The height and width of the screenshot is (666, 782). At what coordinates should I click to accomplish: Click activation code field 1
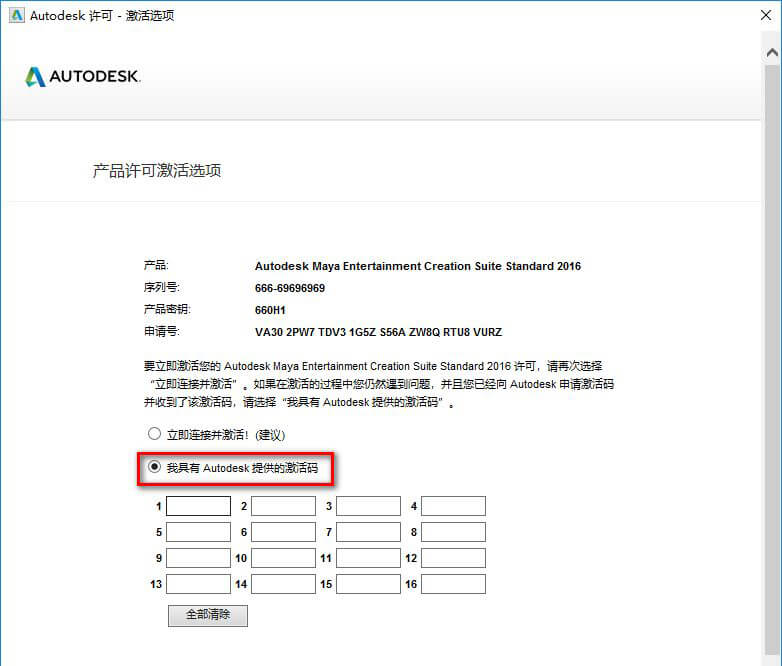[198, 506]
